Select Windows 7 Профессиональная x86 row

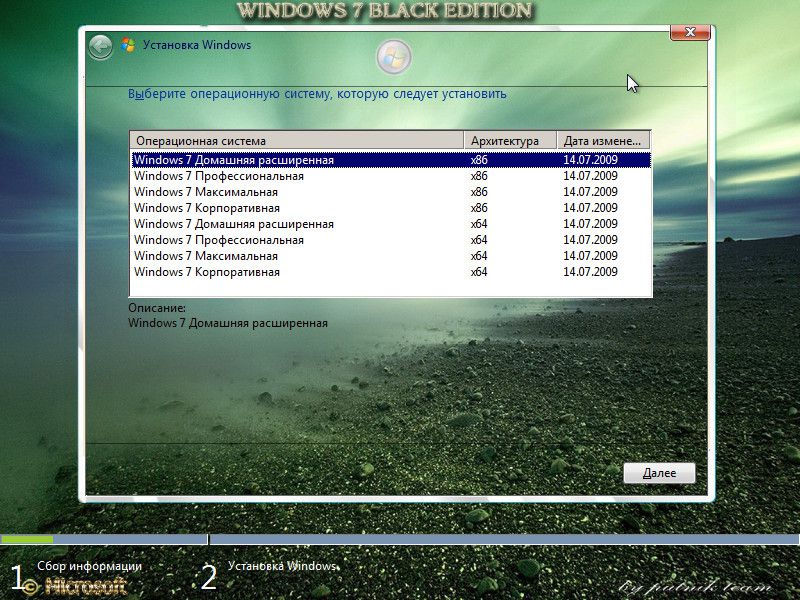click(391, 176)
